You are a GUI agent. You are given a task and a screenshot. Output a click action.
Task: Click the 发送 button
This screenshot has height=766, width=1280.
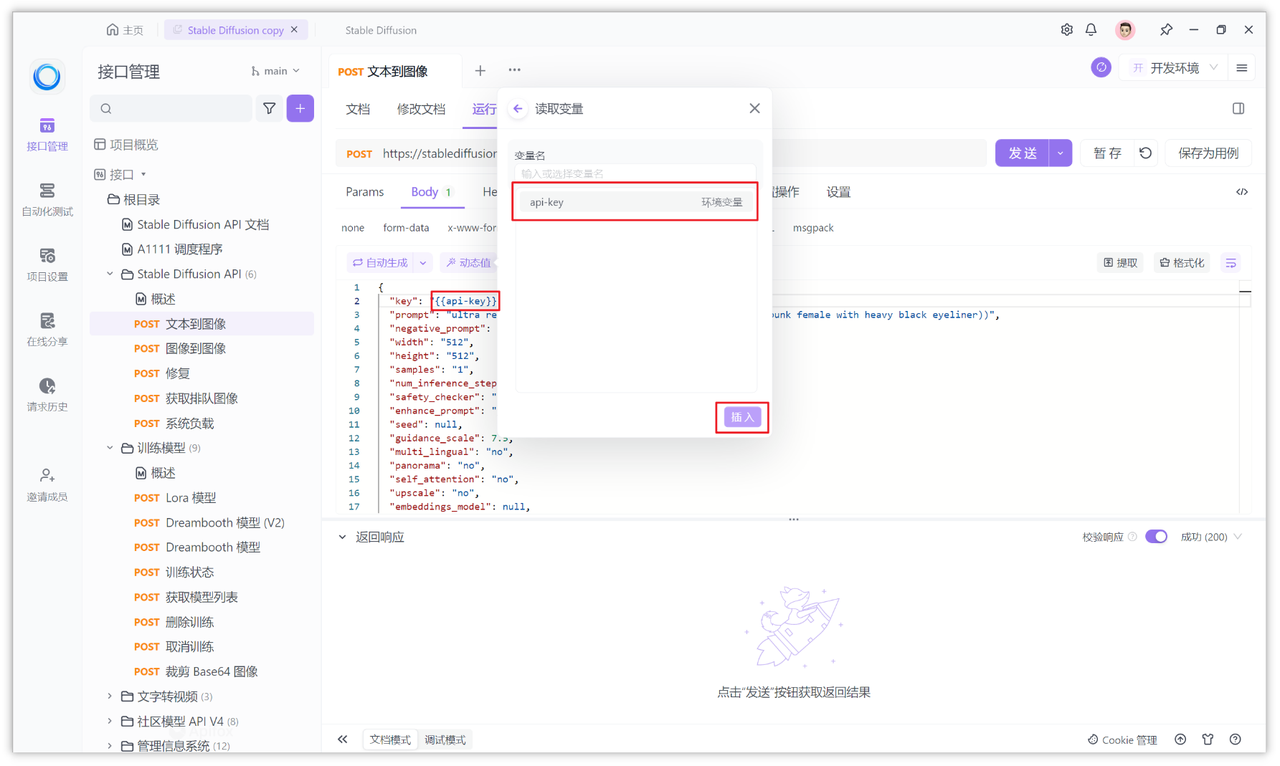click(x=1022, y=153)
